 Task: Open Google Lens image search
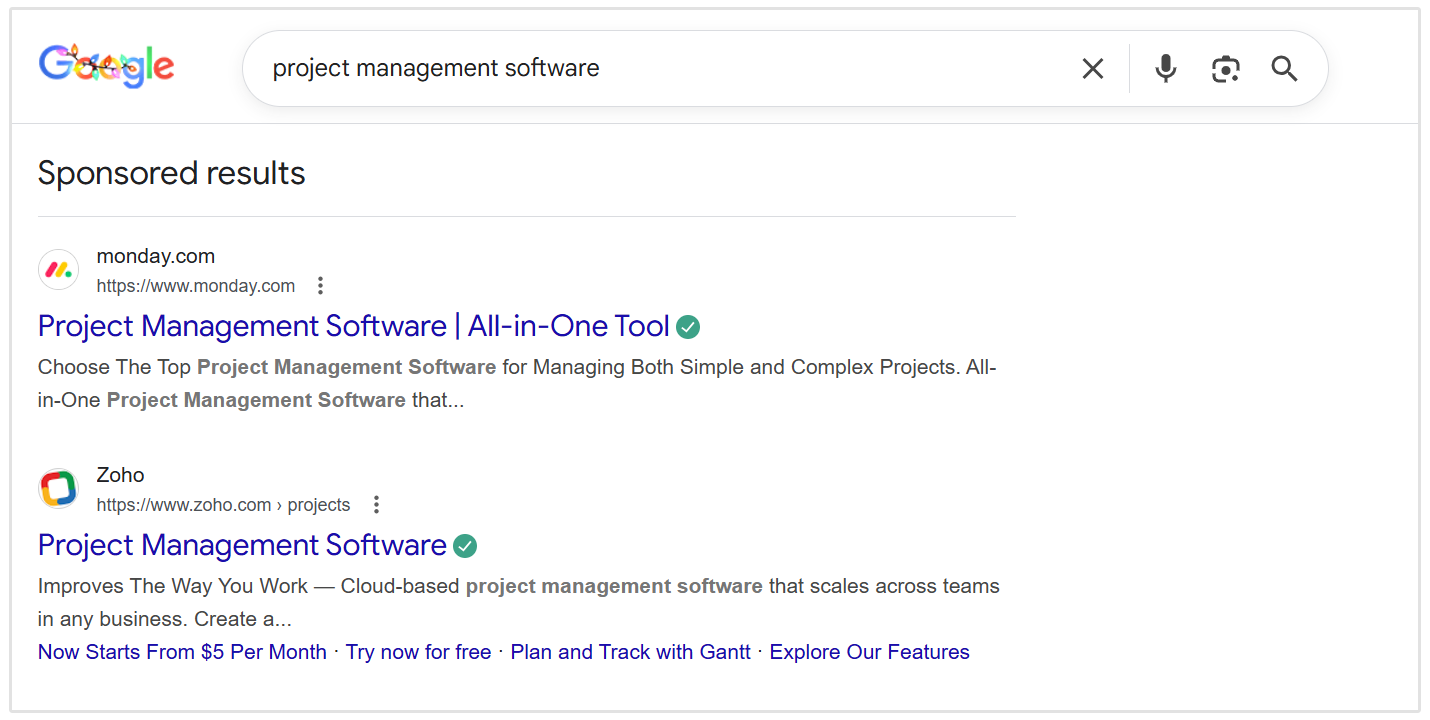[x=1225, y=68]
